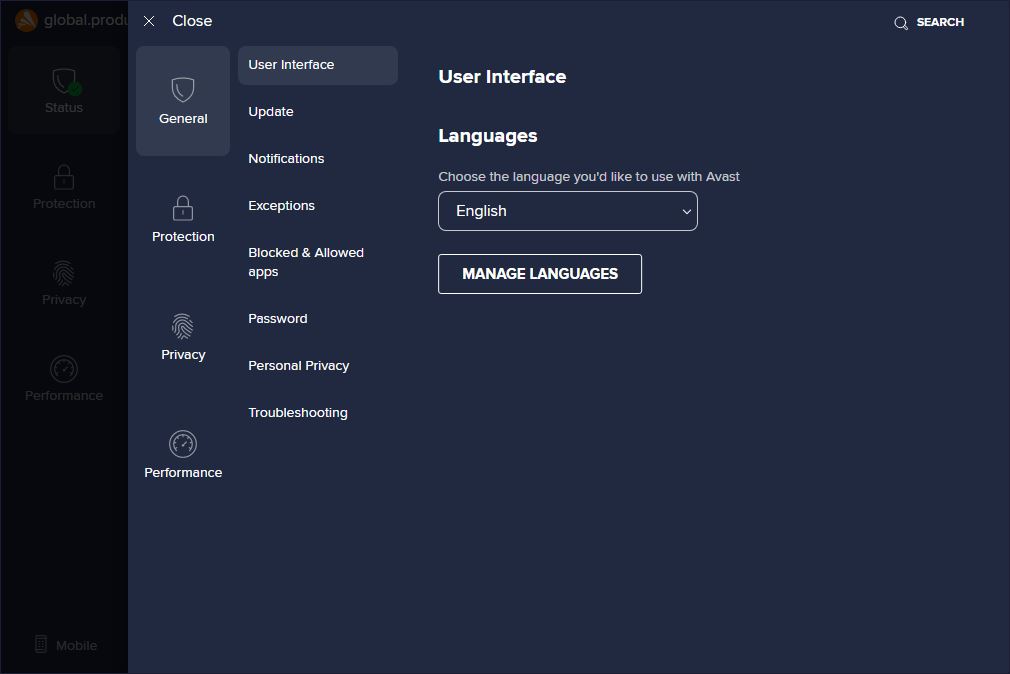Open the Search magnifier icon
The image size is (1010, 674).
coord(900,23)
